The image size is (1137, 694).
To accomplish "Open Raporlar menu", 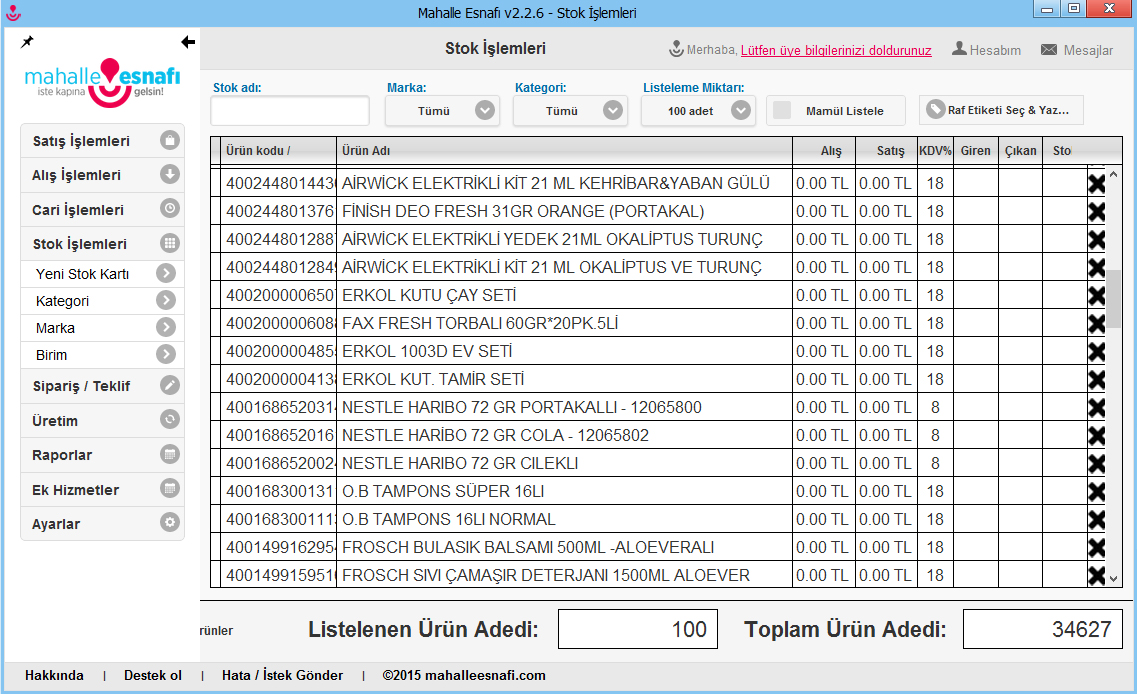I will pos(102,455).
